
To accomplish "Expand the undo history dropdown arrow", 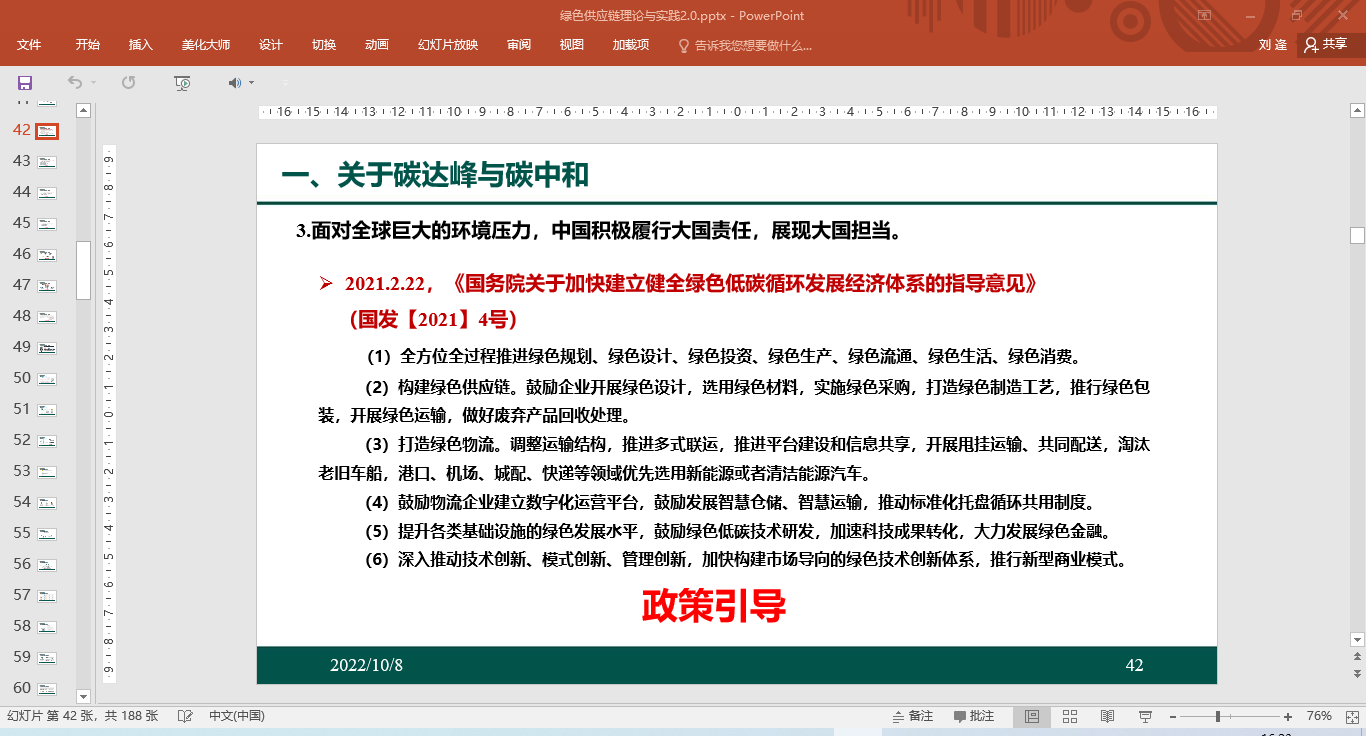I will click(x=94, y=83).
